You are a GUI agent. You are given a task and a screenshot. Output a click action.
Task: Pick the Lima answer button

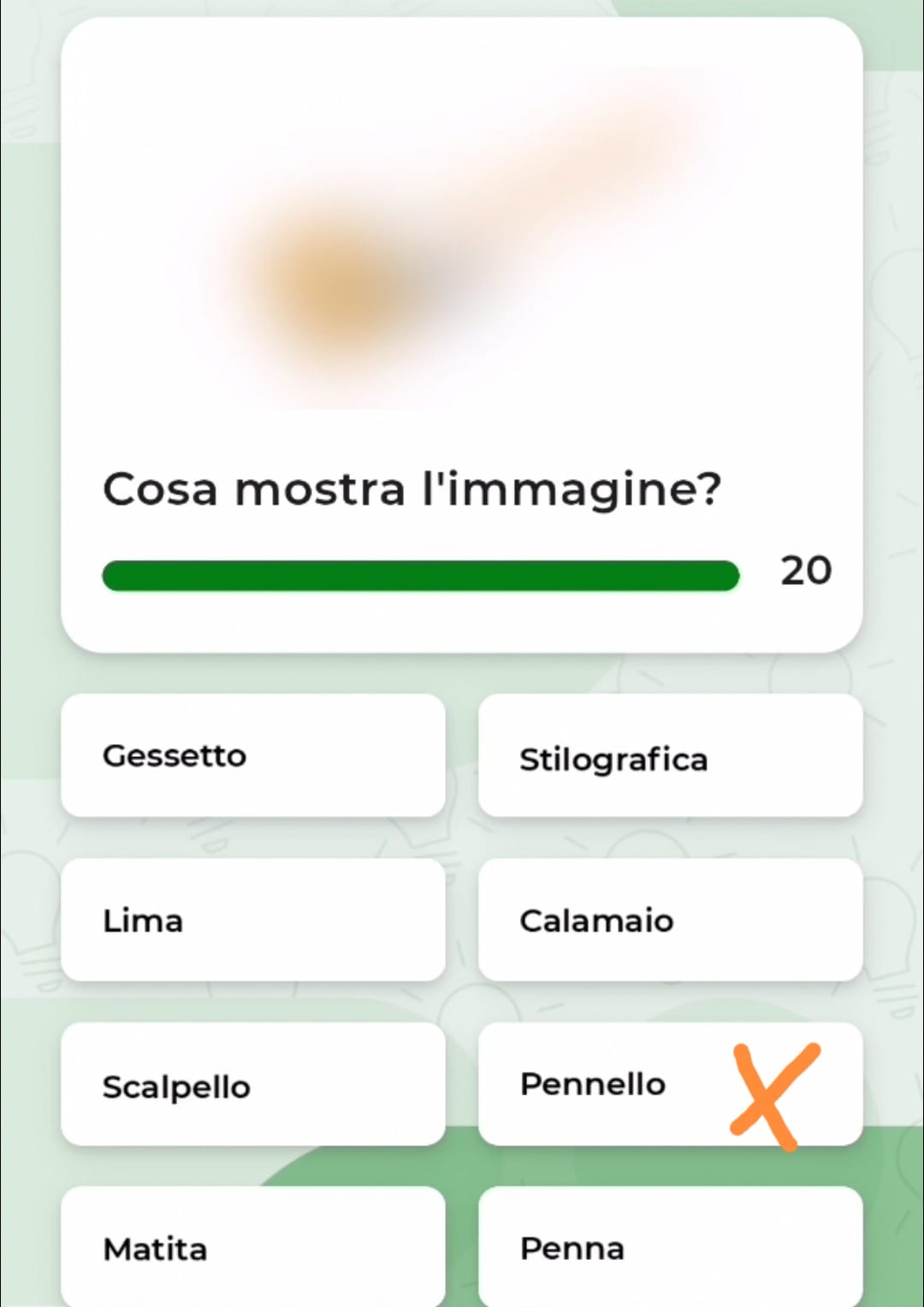tap(253, 920)
